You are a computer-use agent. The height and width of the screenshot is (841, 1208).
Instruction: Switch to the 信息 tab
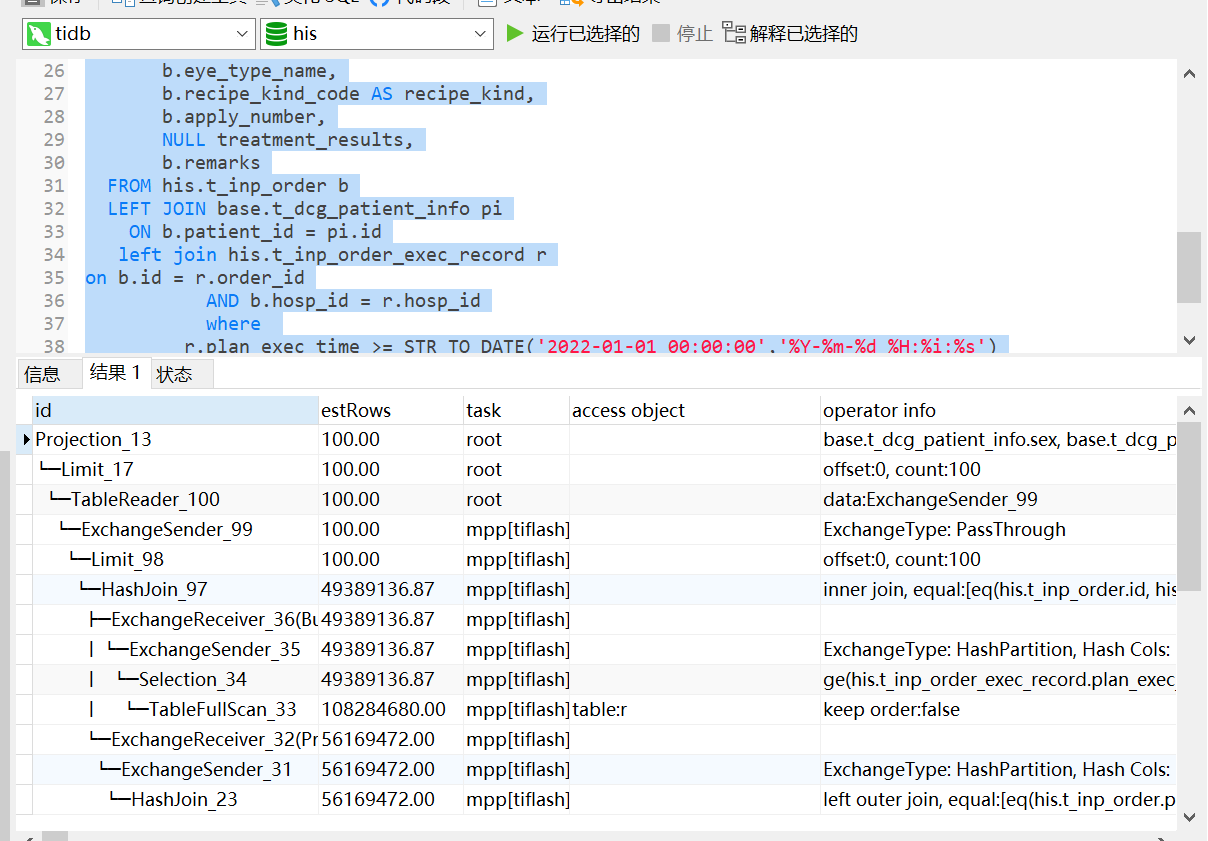click(x=42, y=374)
